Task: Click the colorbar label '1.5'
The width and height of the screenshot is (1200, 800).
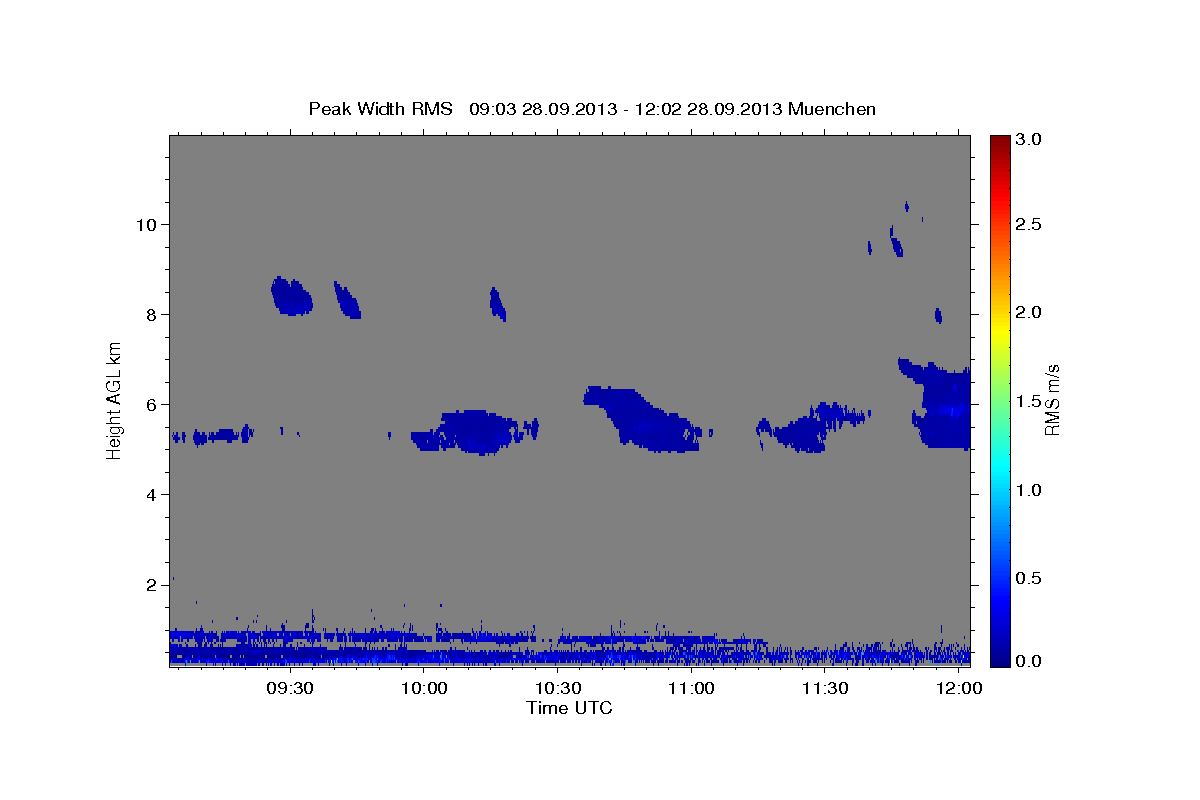Action: point(1029,401)
